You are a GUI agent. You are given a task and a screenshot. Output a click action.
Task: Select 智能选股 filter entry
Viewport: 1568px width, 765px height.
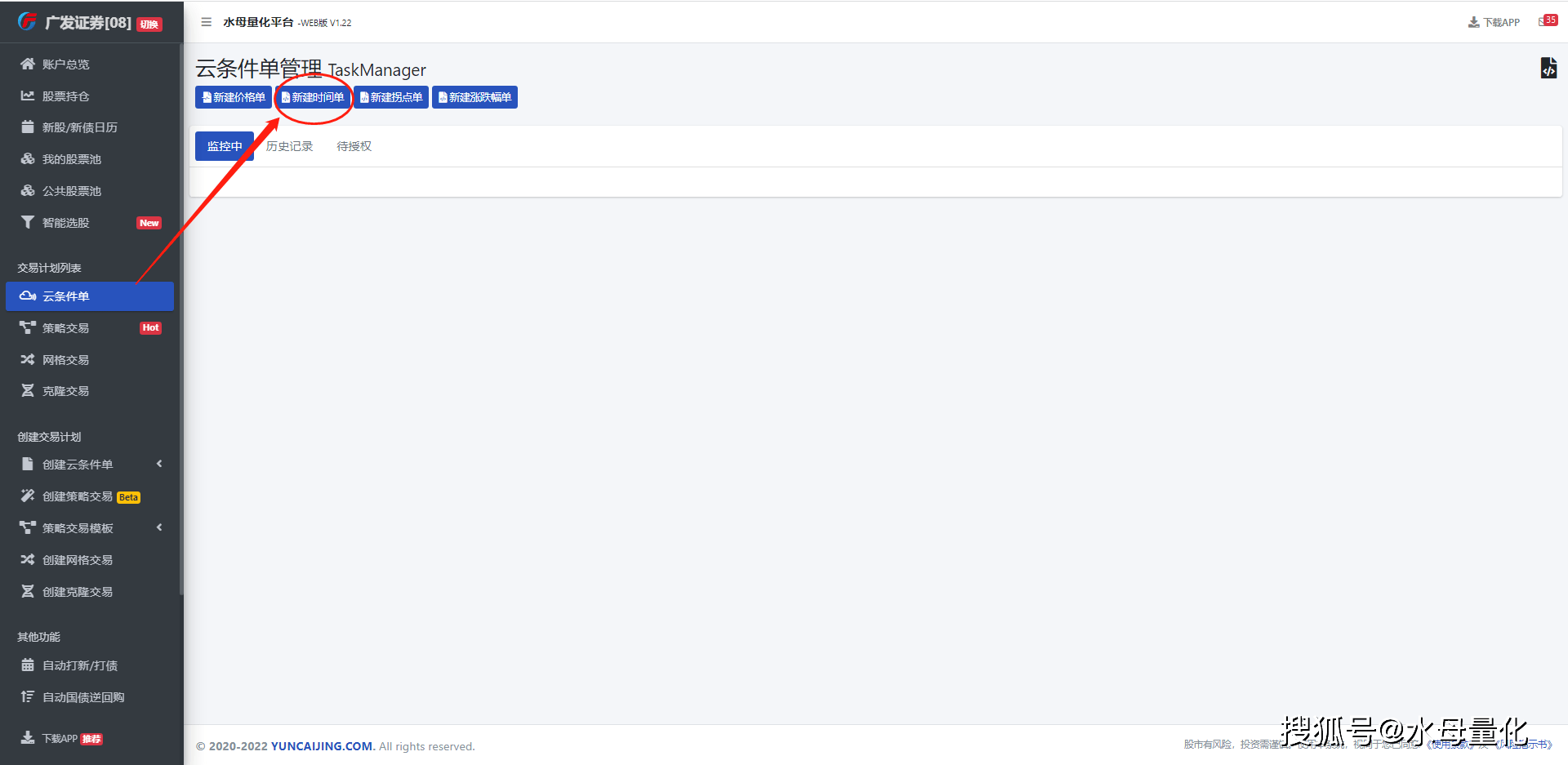pos(65,223)
